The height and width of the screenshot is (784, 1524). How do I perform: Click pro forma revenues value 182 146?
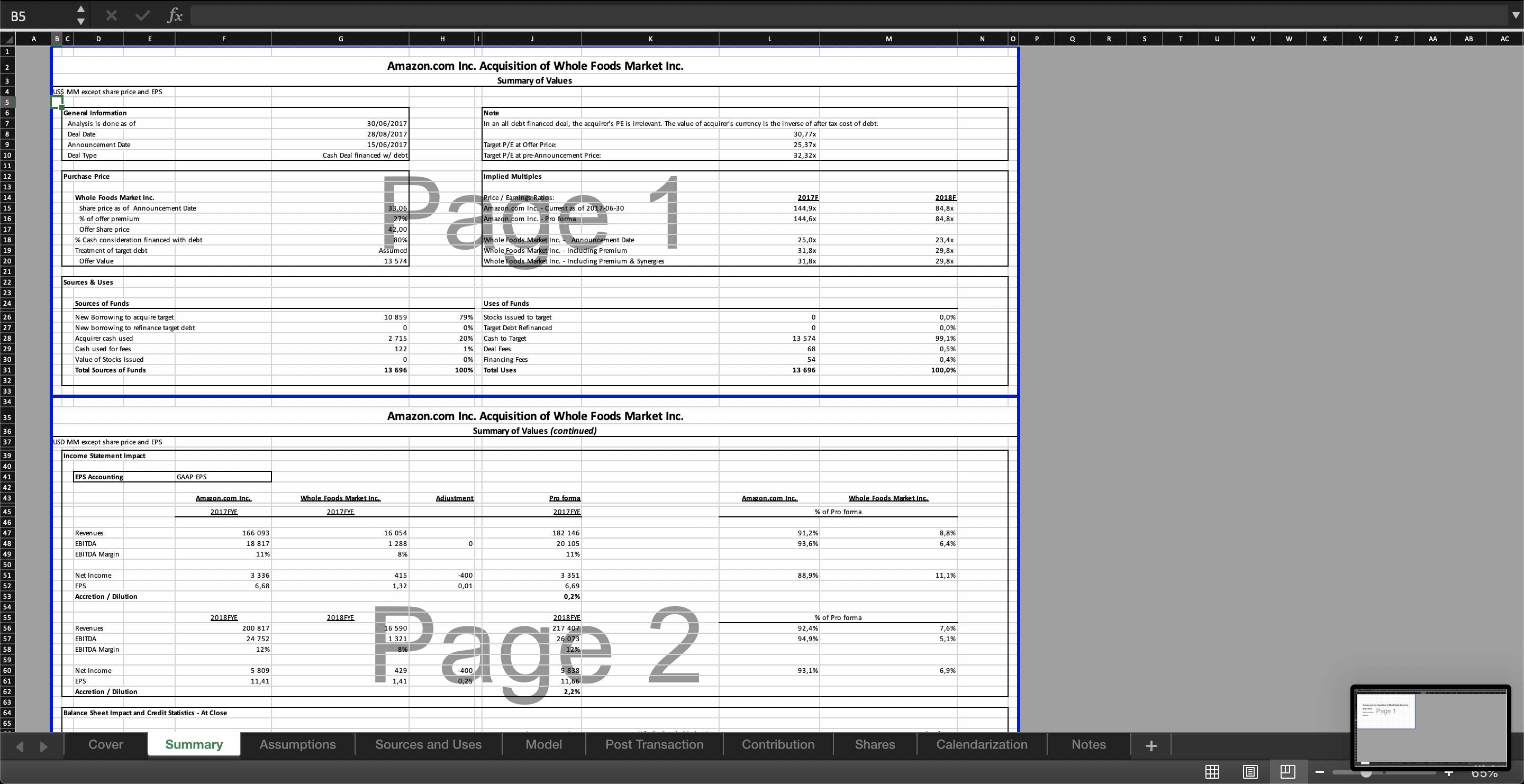click(x=532, y=533)
